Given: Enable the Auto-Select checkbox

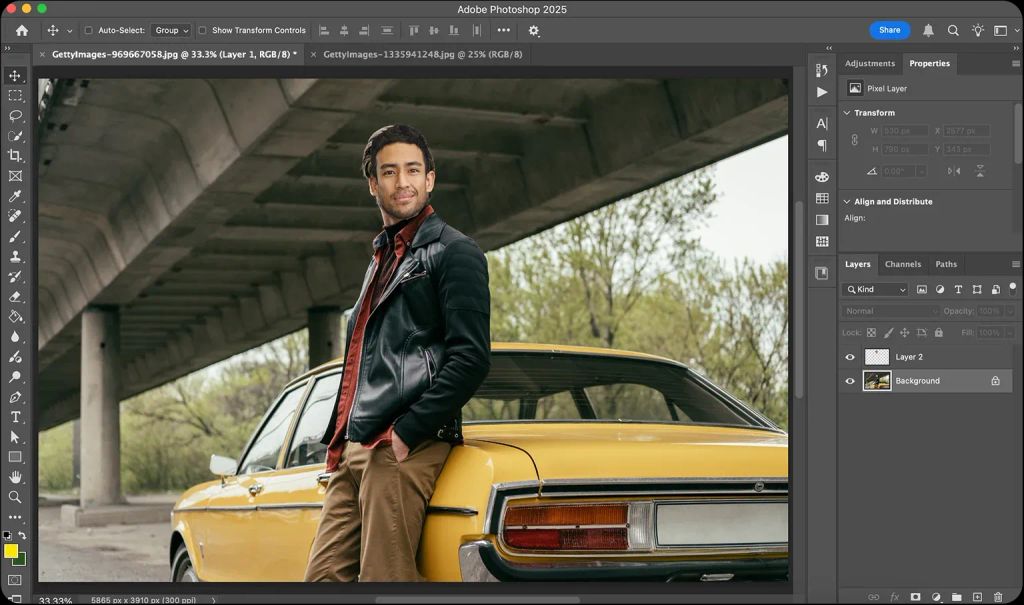Looking at the screenshot, I should click(x=88, y=30).
